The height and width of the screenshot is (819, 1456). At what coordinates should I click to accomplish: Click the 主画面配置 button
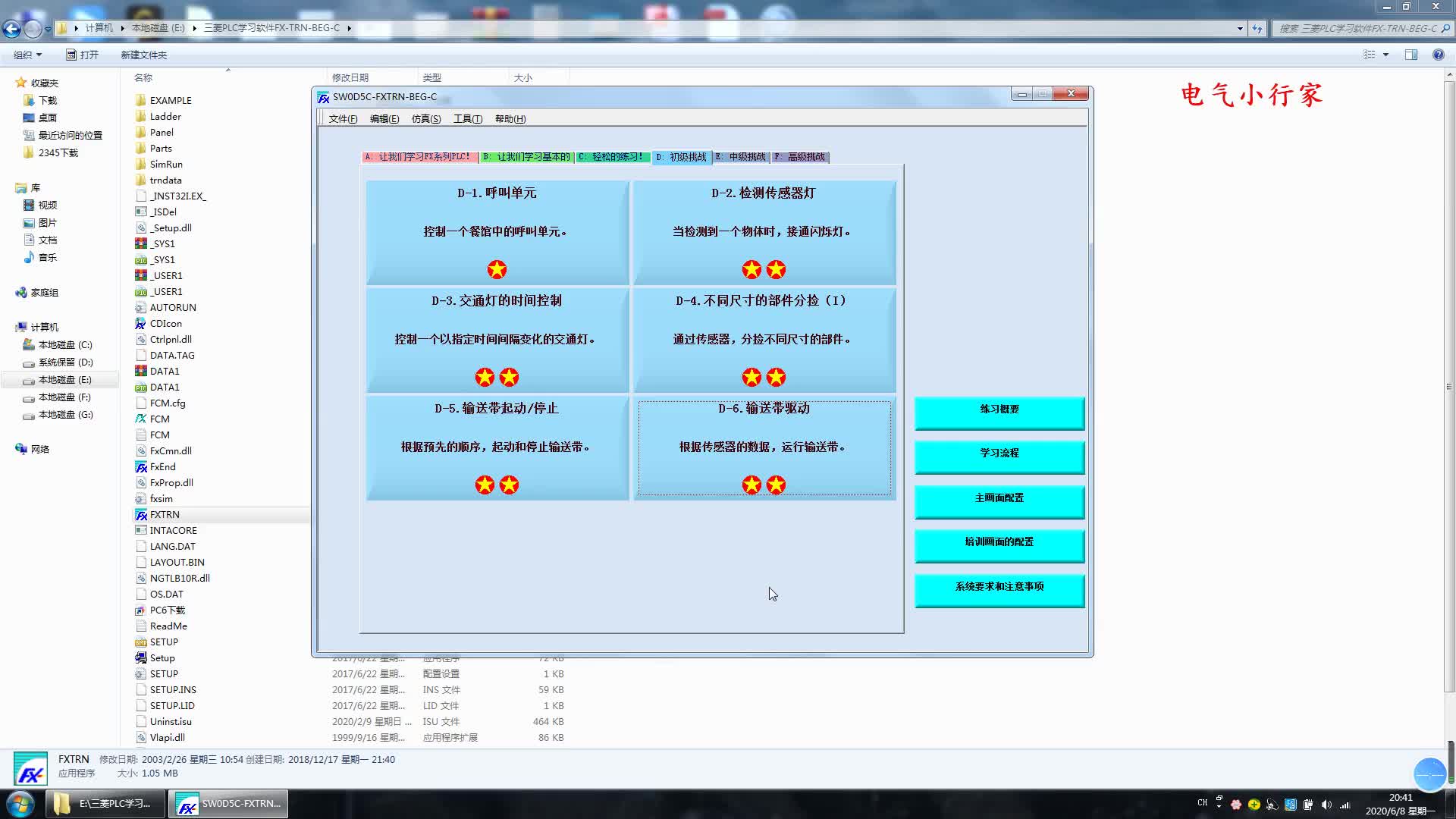[x=999, y=502]
